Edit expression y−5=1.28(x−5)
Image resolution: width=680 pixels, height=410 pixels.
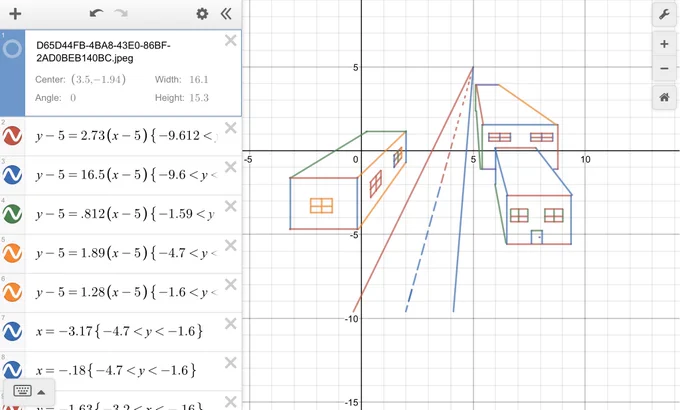coord(127,292)
